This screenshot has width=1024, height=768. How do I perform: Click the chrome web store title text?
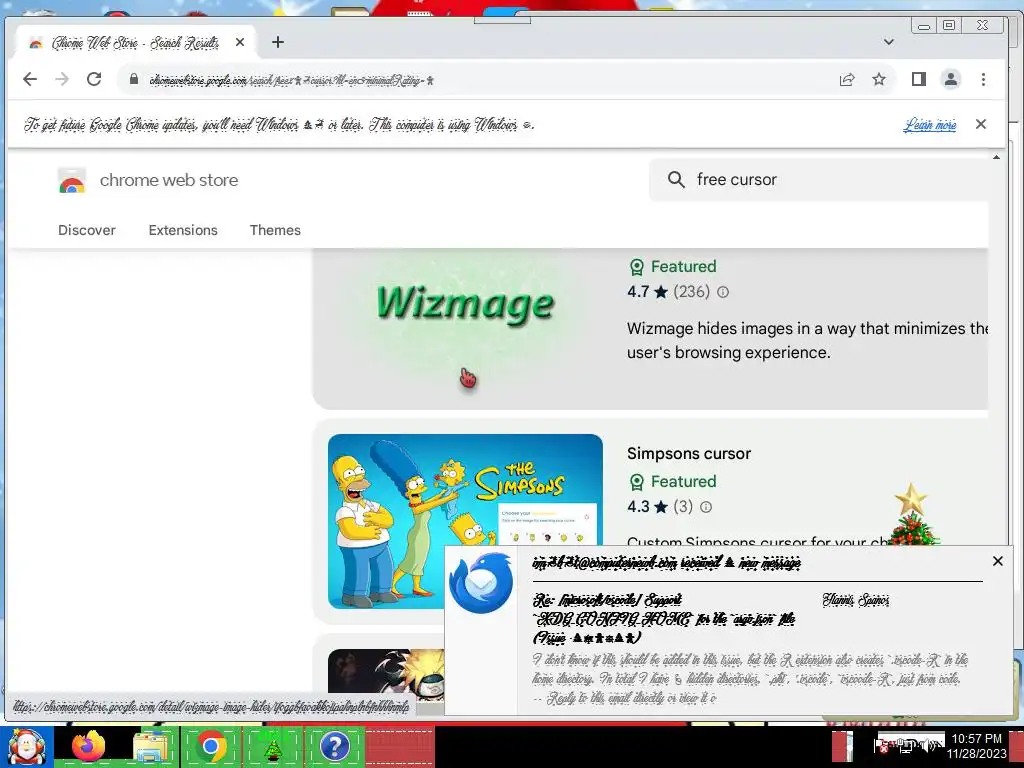[x=168, y=180]
